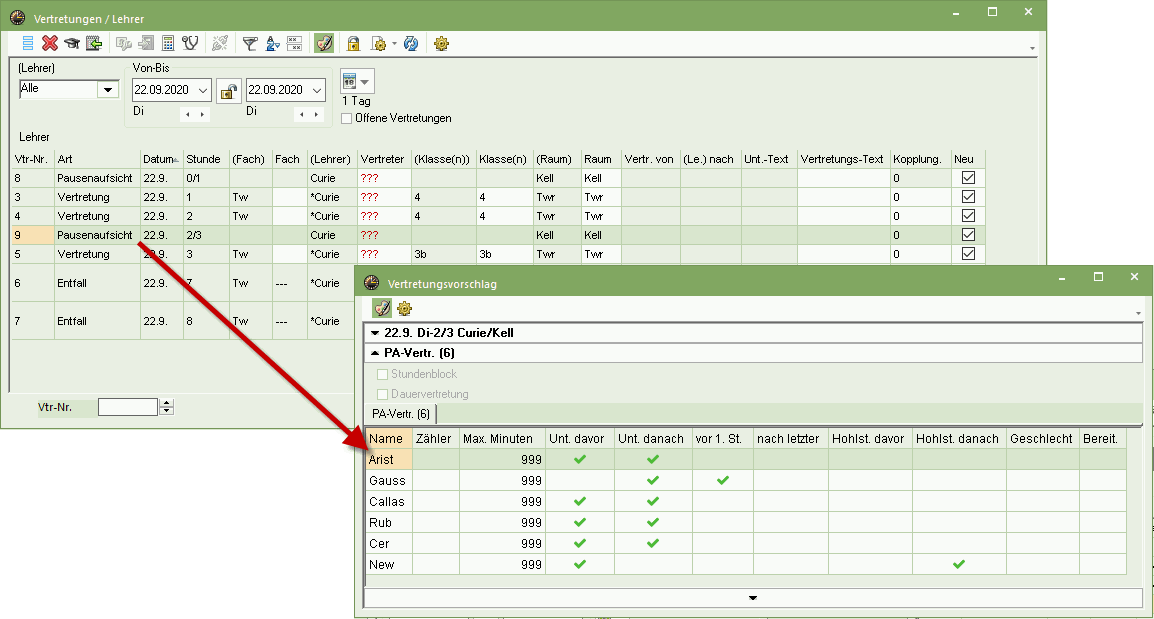This screenshot has width=1154, height=619.
Task: Select Pausenaufsicht row with Stunde 0/1
Action: point(498,178)
